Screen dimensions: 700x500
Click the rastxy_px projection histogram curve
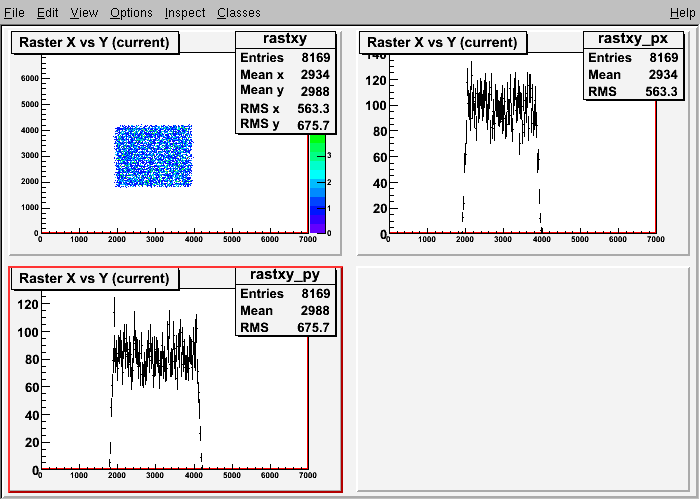[x=502, y=107]
